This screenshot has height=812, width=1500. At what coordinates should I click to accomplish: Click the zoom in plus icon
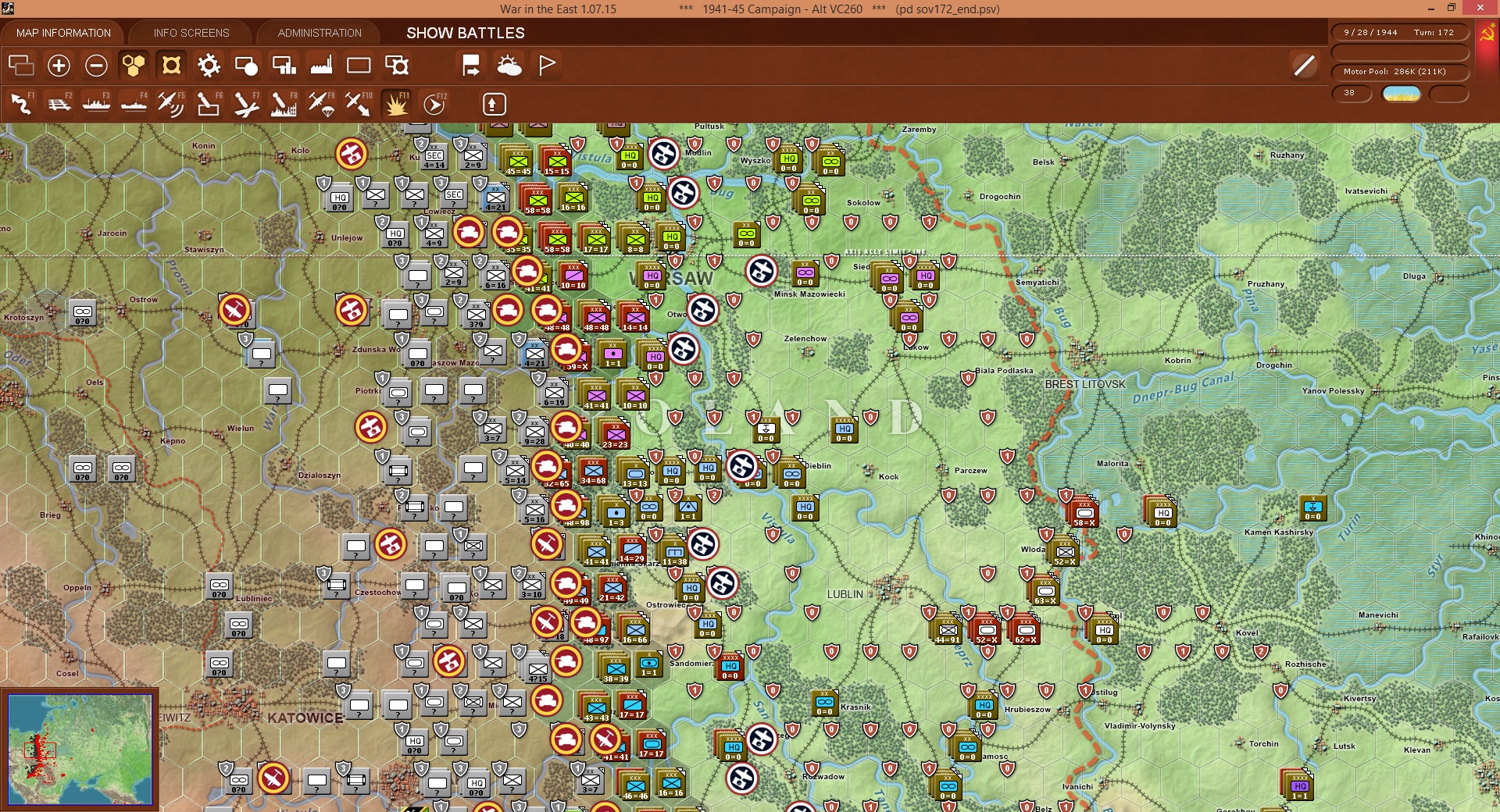59,66
